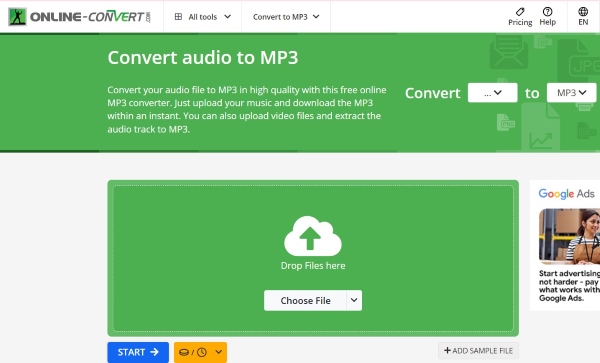Click the Online-Convert logo
The image size is (600, 363).
[79, 16]
